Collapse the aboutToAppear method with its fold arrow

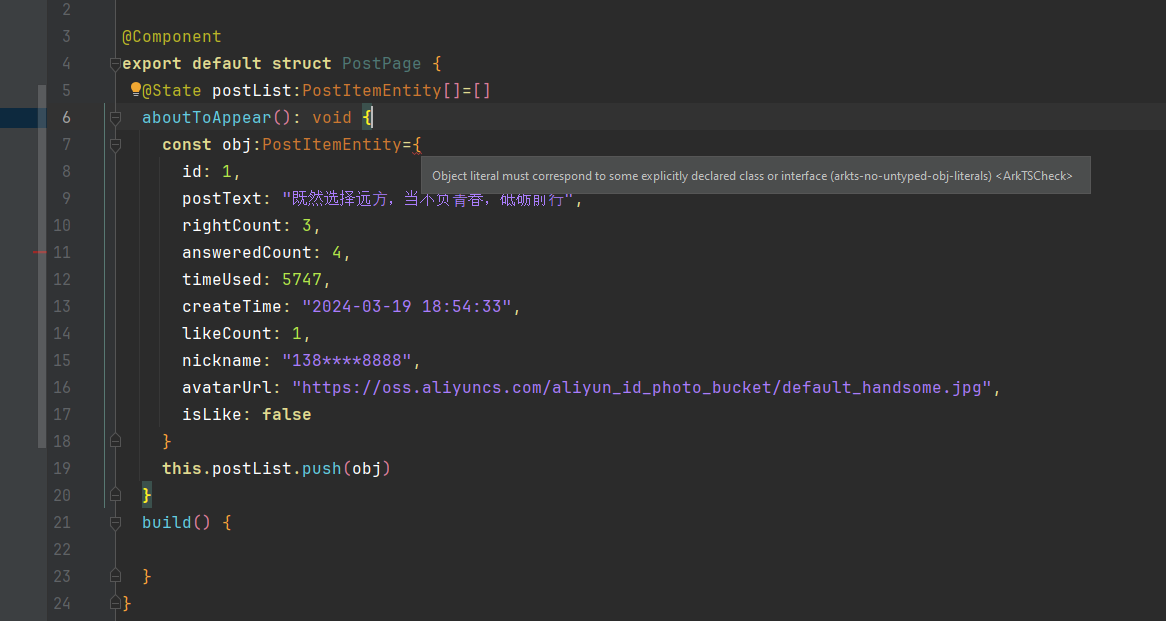tap(114, 117)
